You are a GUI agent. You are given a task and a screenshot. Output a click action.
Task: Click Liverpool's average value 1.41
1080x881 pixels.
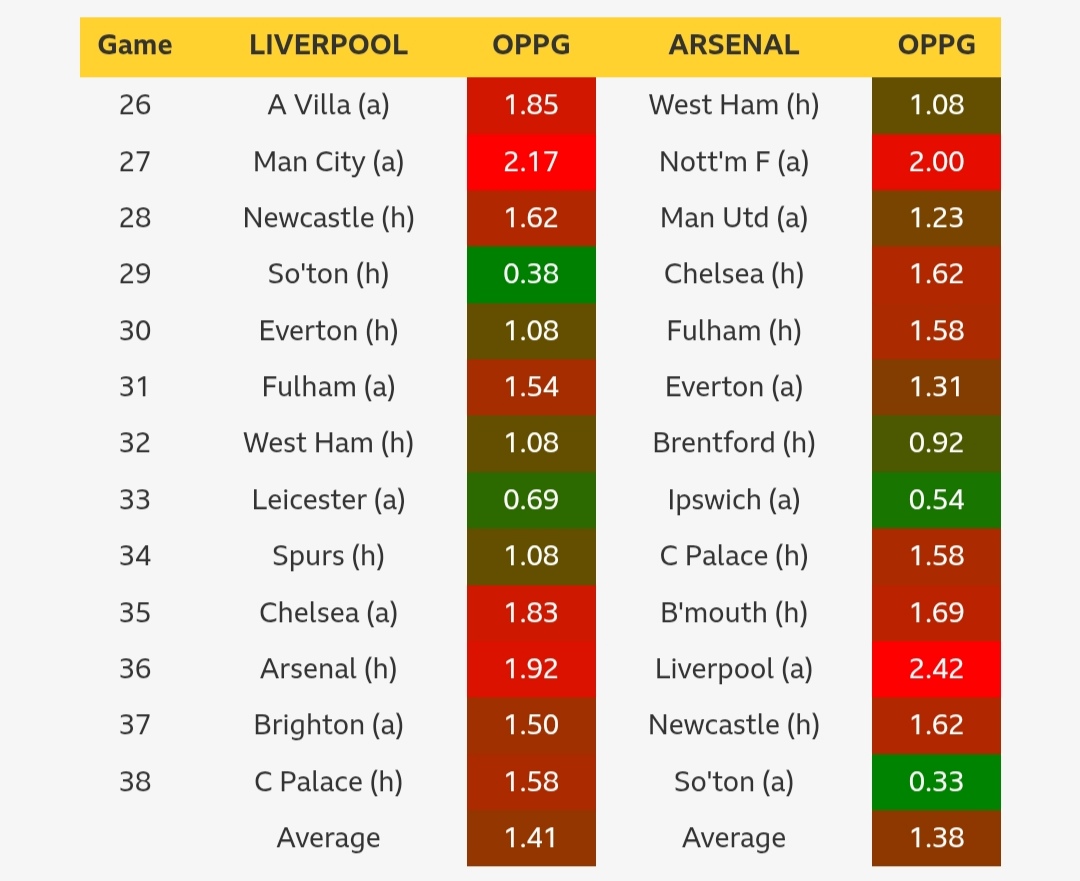coord(531,838)
